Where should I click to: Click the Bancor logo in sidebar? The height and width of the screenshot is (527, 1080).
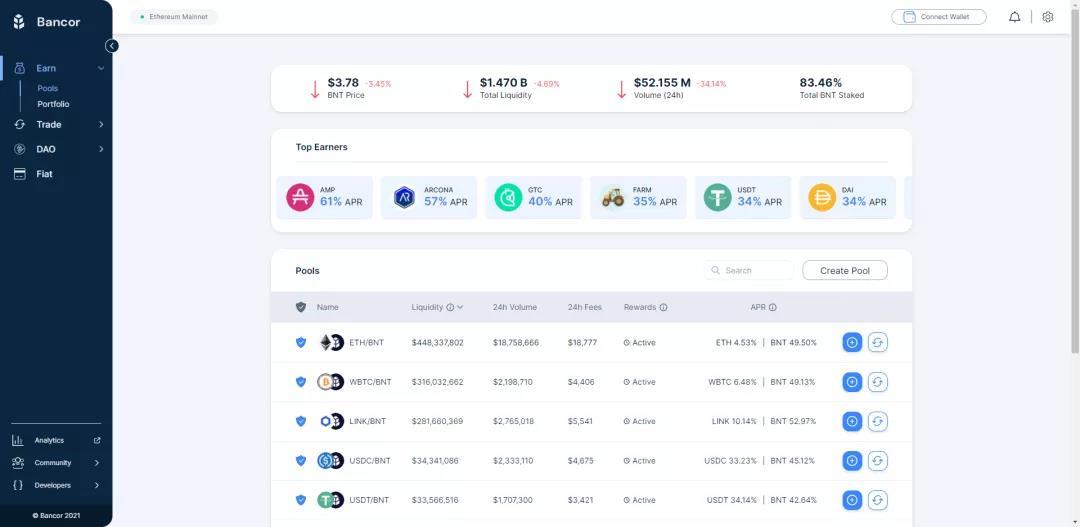pyautogui.click(x=47, y=22)
